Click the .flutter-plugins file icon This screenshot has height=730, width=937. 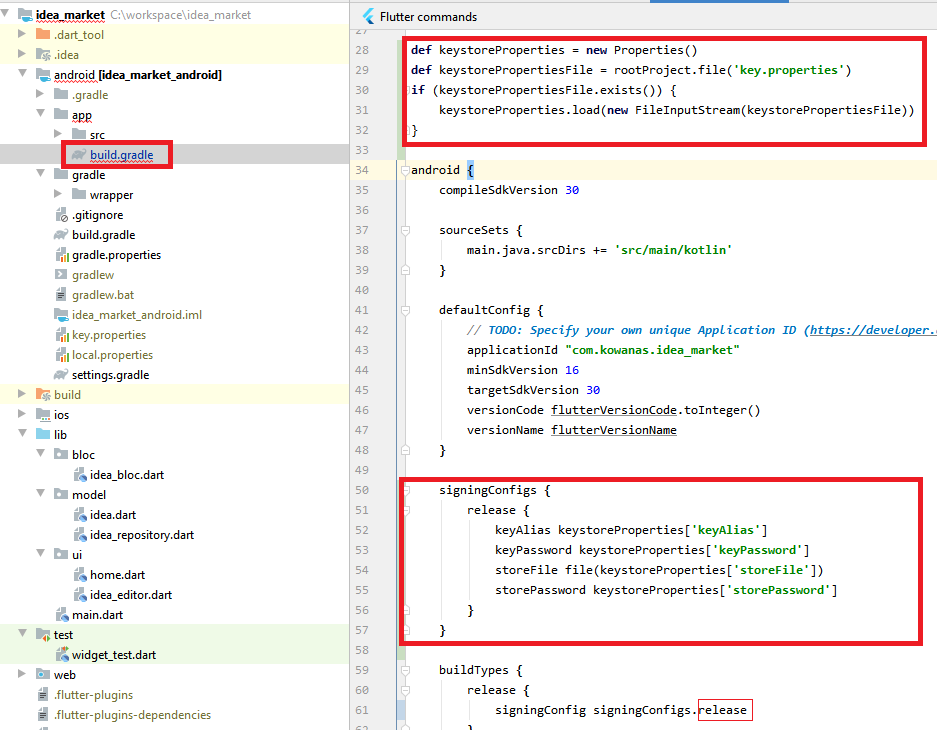[43, 695]
